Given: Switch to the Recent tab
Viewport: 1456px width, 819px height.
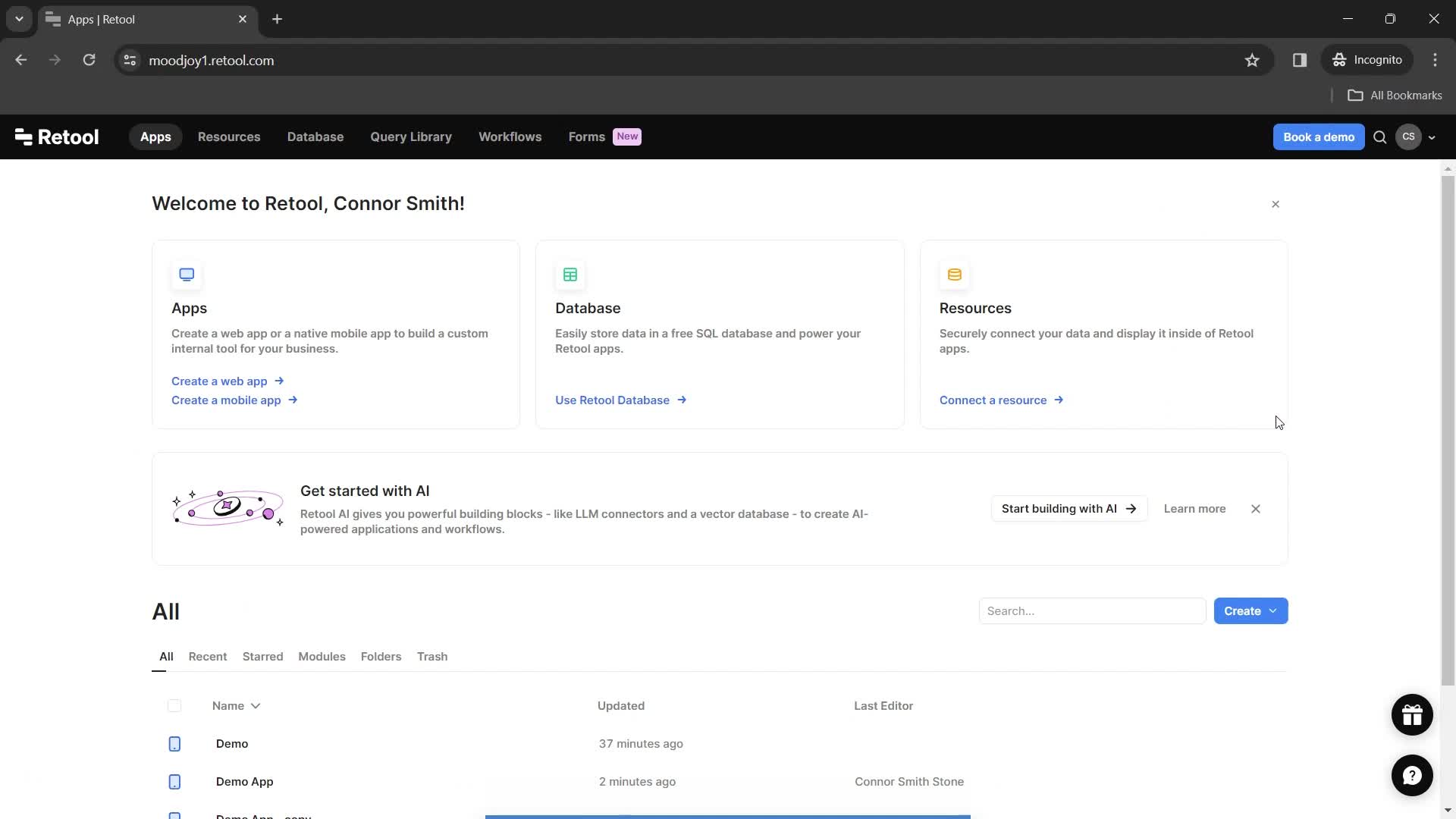Looking at the screenshot, I should tap(207, 656).
